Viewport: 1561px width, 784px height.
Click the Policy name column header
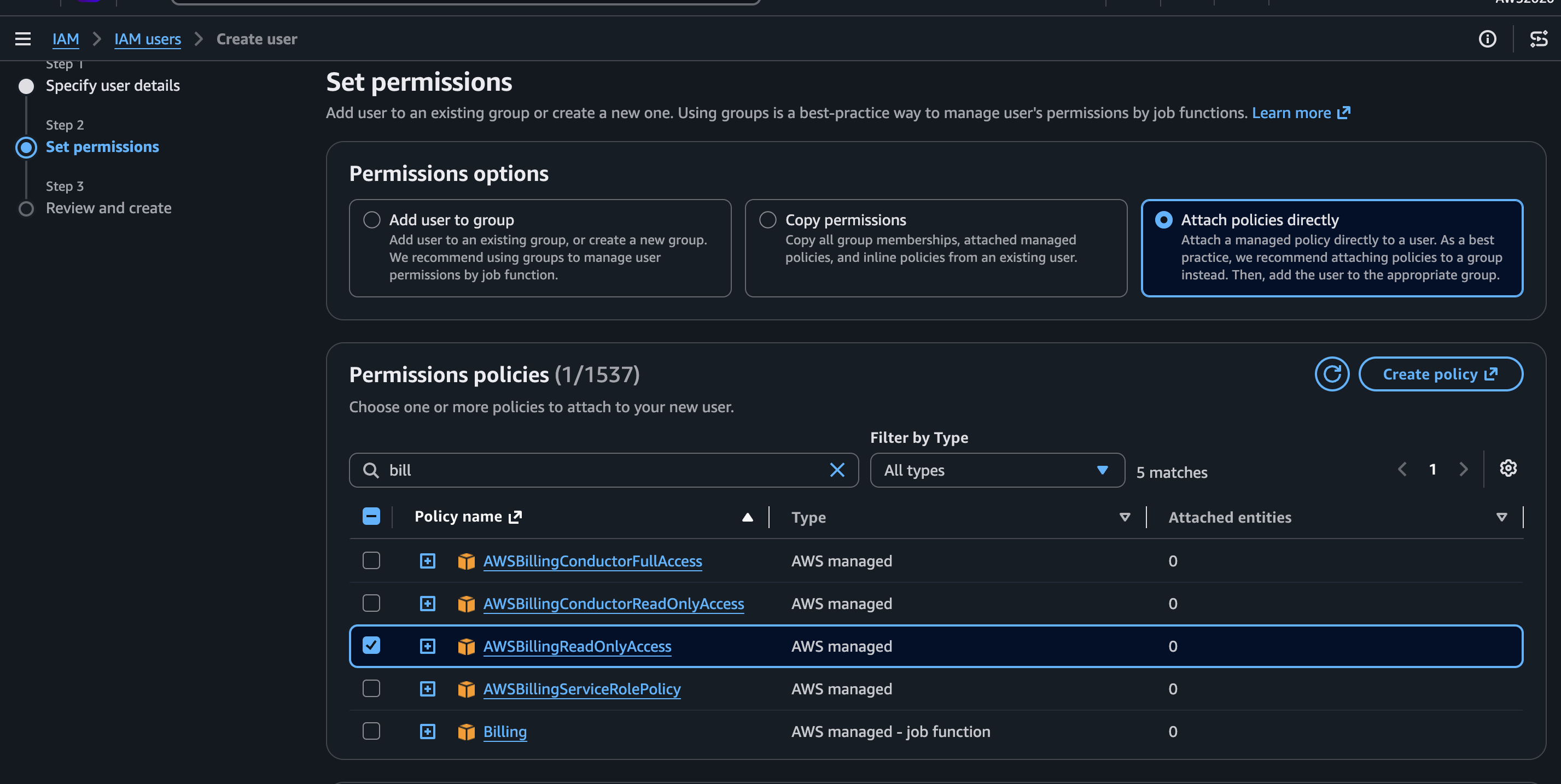click(458, 516)
